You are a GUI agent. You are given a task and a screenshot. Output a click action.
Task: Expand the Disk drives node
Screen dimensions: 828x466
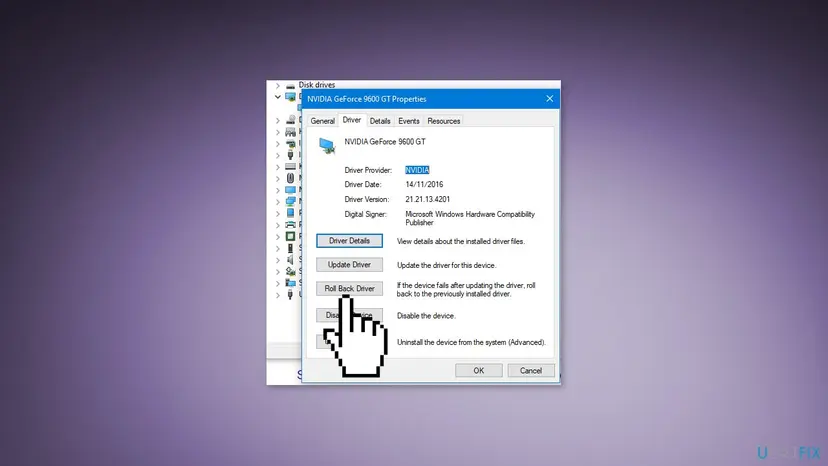(x=278, y=85)
